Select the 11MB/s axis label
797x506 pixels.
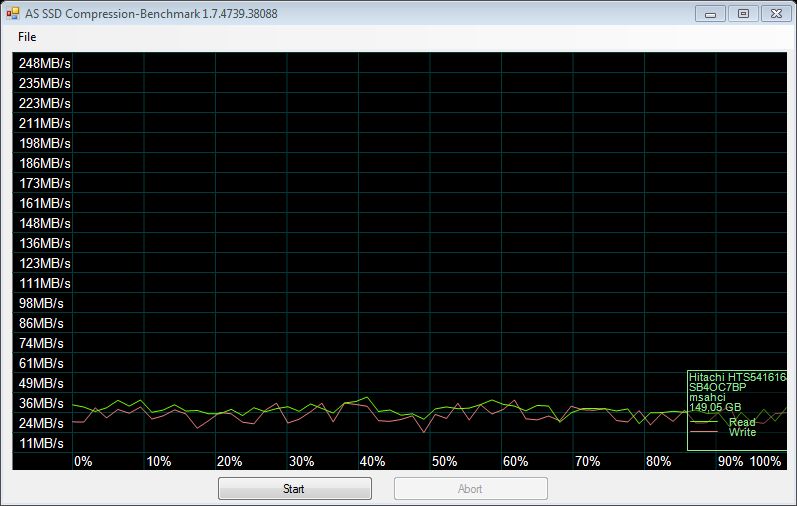[x=41, y=443]
